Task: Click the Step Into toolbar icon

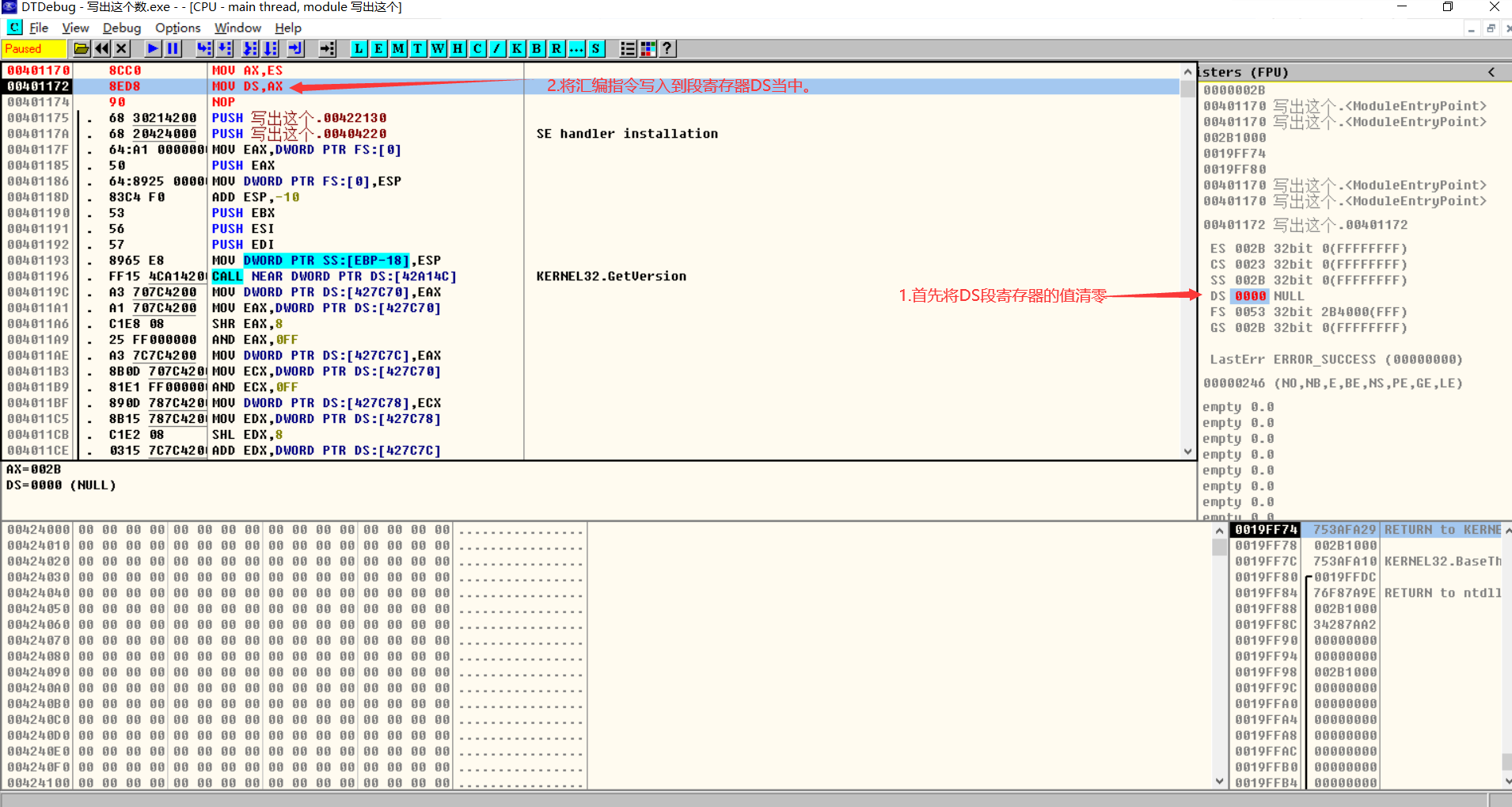Action: pyautogui.click(x=204, y=49)
